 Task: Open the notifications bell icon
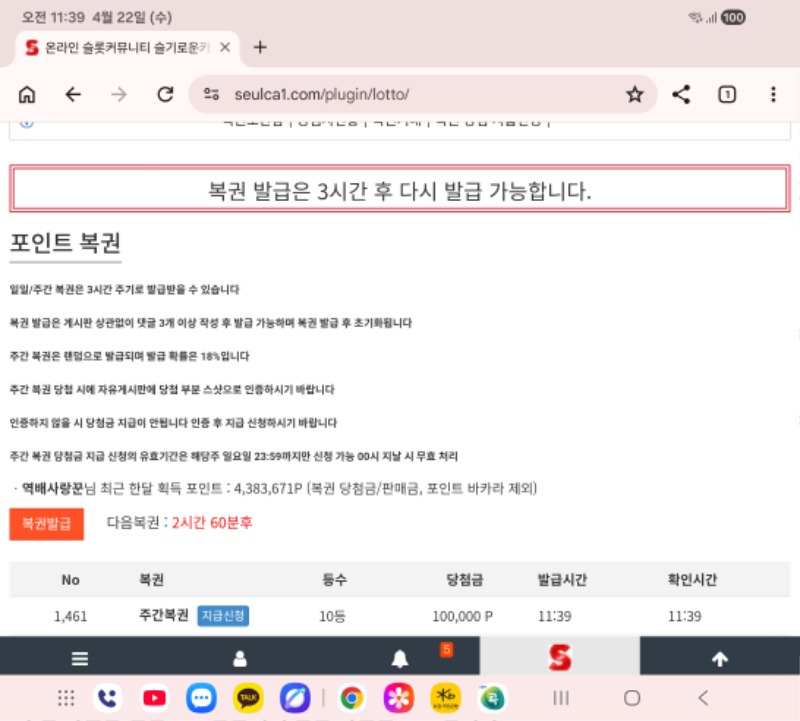pyautogui.click(x=400, y=658)
